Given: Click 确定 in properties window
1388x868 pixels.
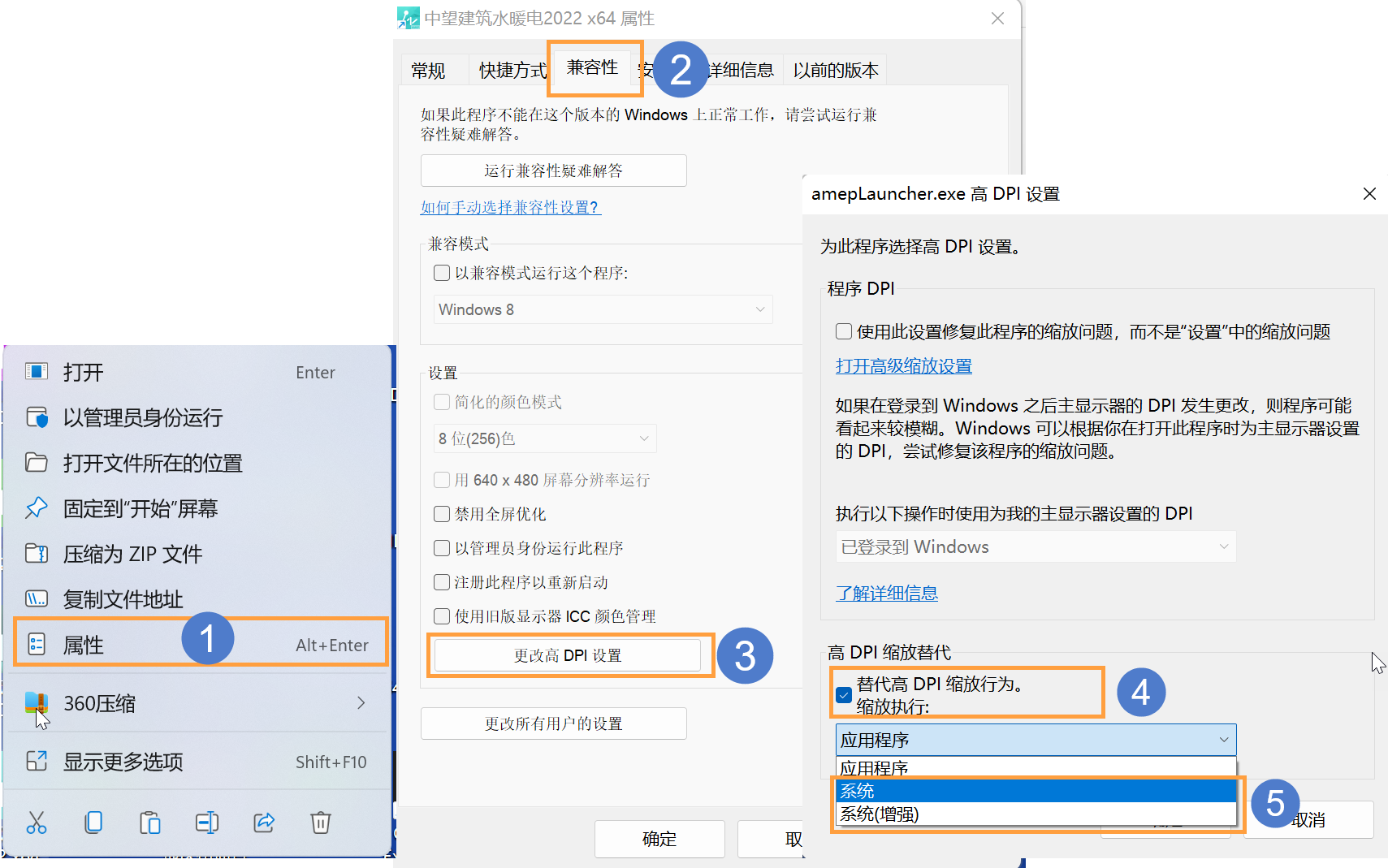Looking at the screenshot, I should pos(659,839).
